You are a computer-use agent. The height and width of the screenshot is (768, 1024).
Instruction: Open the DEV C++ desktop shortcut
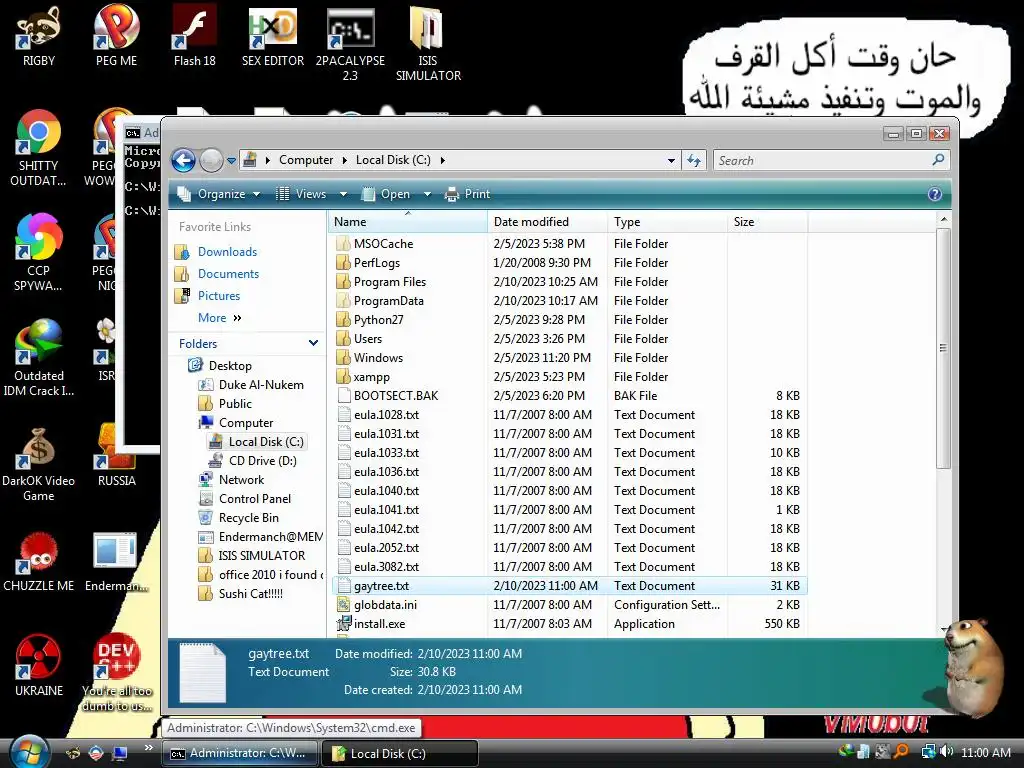click(x=117, y=673)
